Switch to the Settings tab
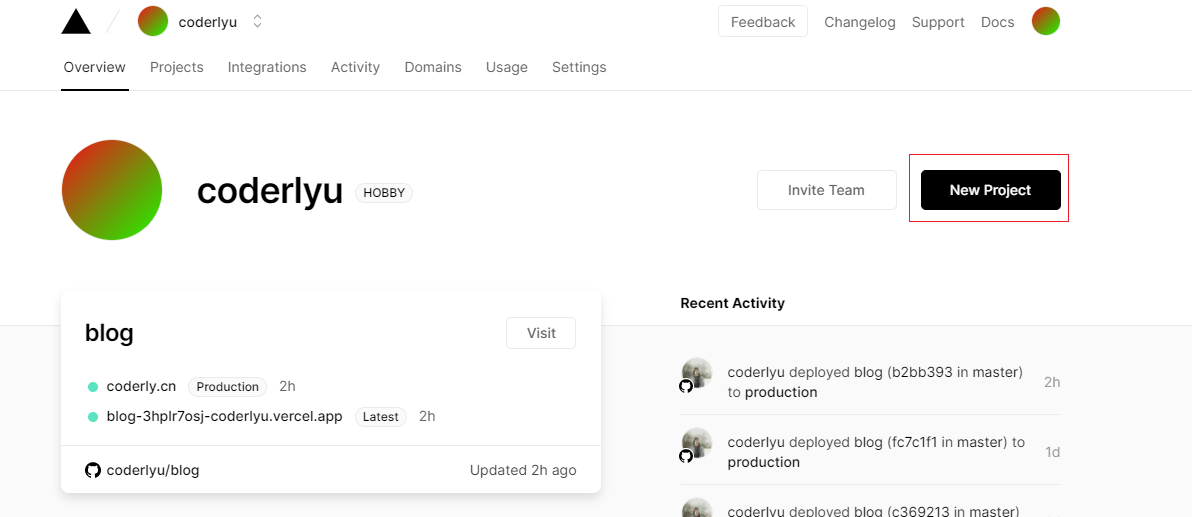Screen dimensions: 1192x517 point(579,67)
